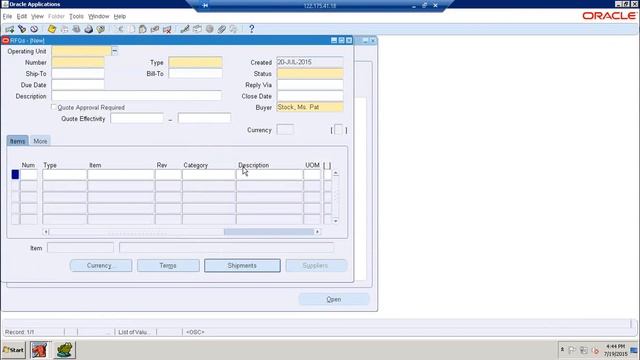Image resolution: width=640 pixels, height=360 pixels.
Task: Click the Reply Via input field
Action: coord(310,85)
